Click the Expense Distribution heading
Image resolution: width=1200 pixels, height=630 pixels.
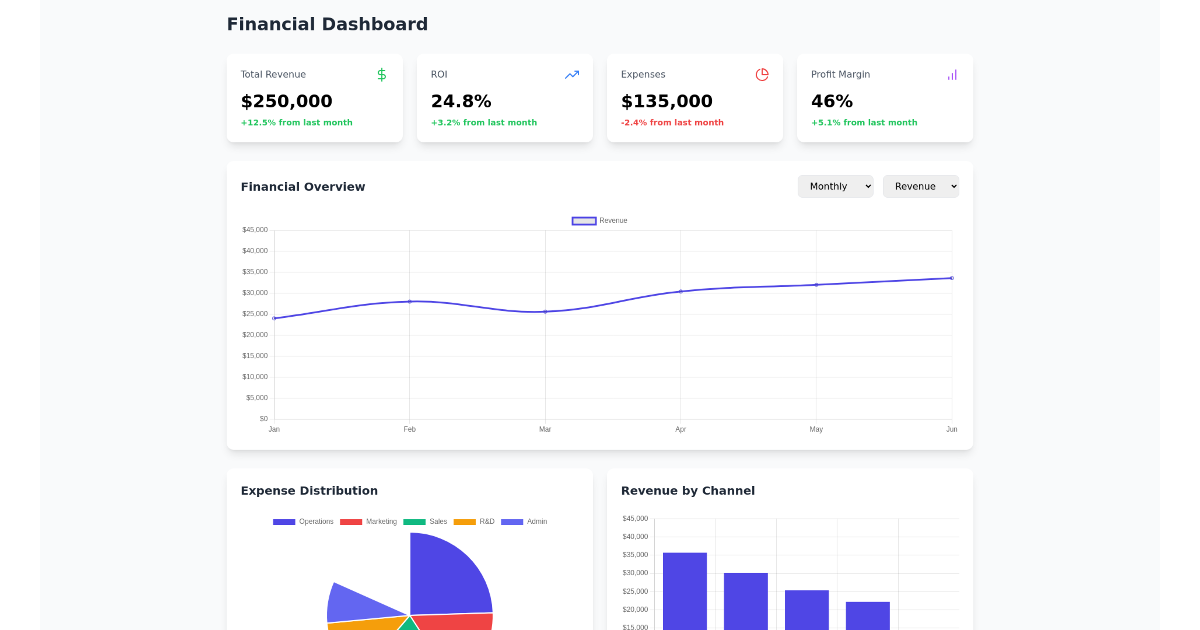pyautogui.click(x=309, y=491)
